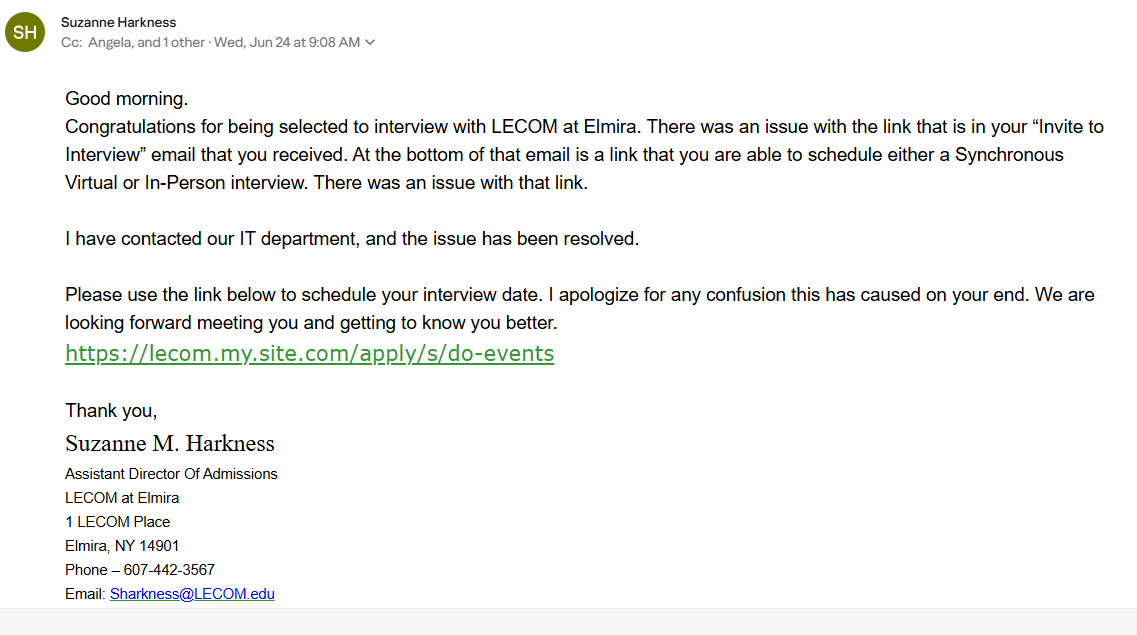Click the sentence about the IT department
Viewport: 1137px width, 635px height.
(352, 238)
